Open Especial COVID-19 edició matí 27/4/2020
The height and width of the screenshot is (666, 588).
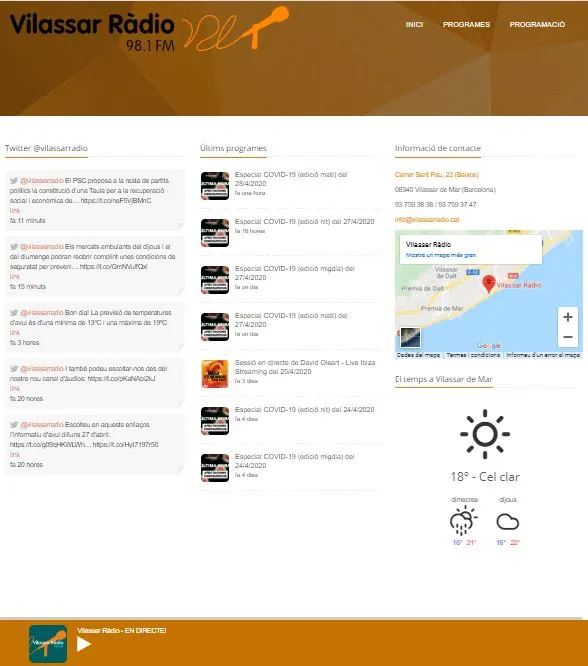[291, 320]
